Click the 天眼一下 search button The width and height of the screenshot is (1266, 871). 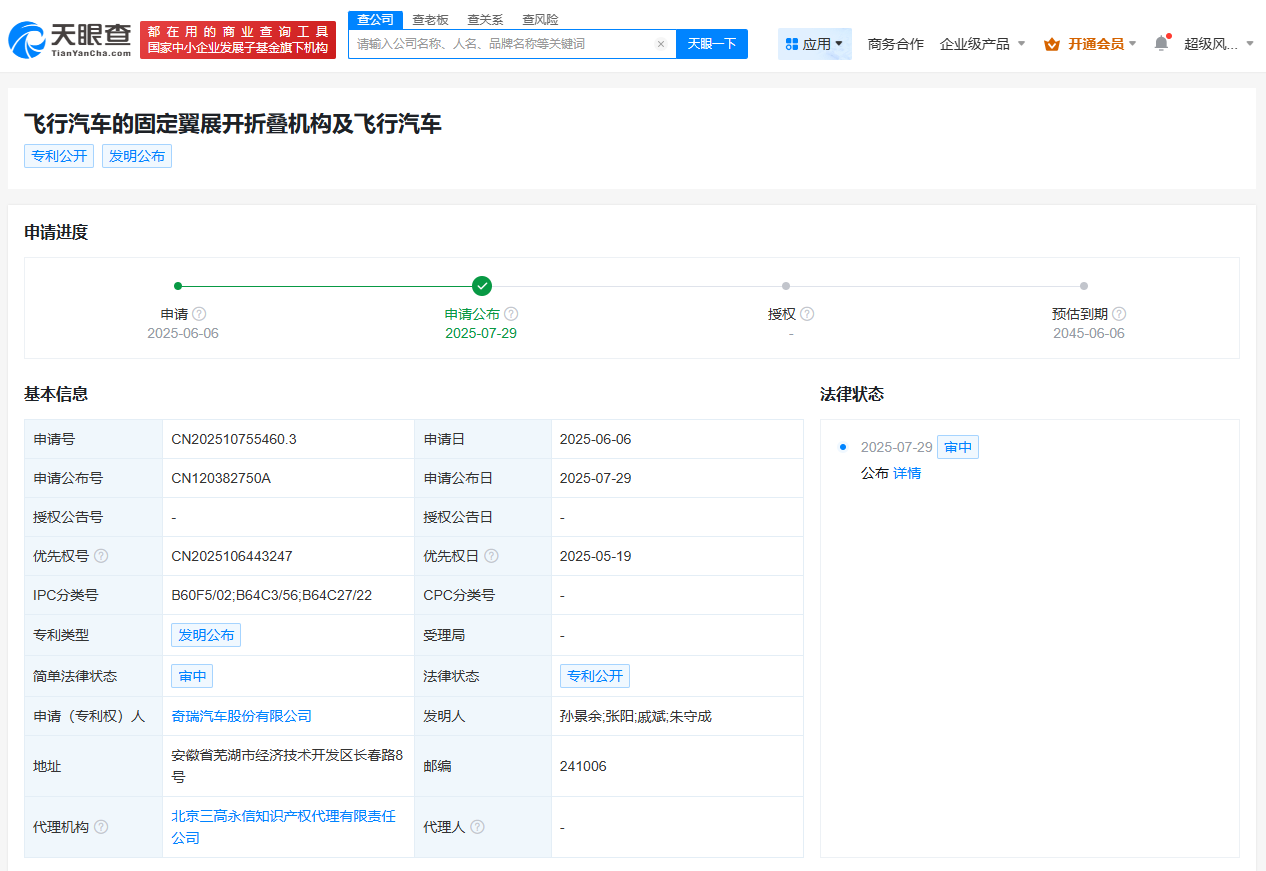pyautogui.click(x=711, y=44)
